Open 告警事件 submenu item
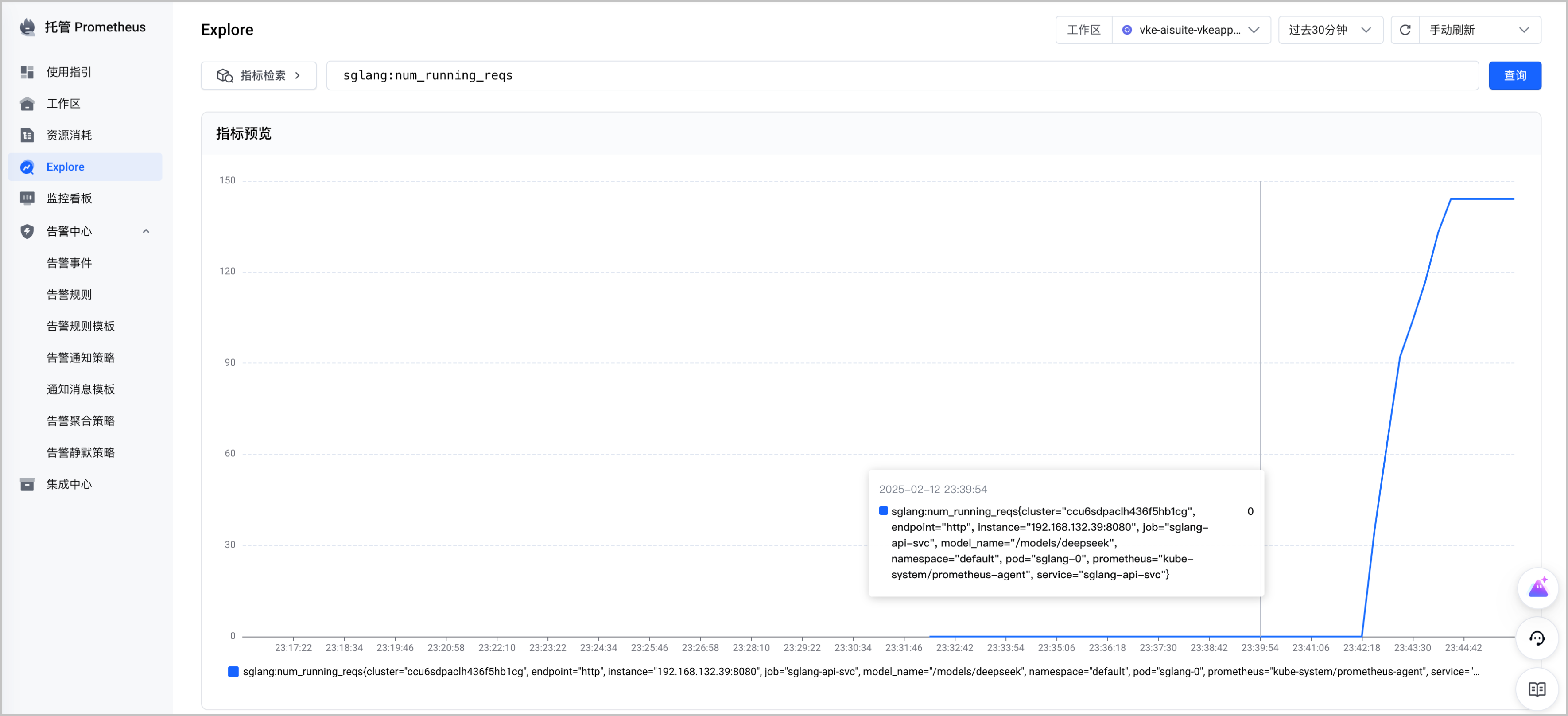Viewport: 1568px width, 716px height. 70,263
